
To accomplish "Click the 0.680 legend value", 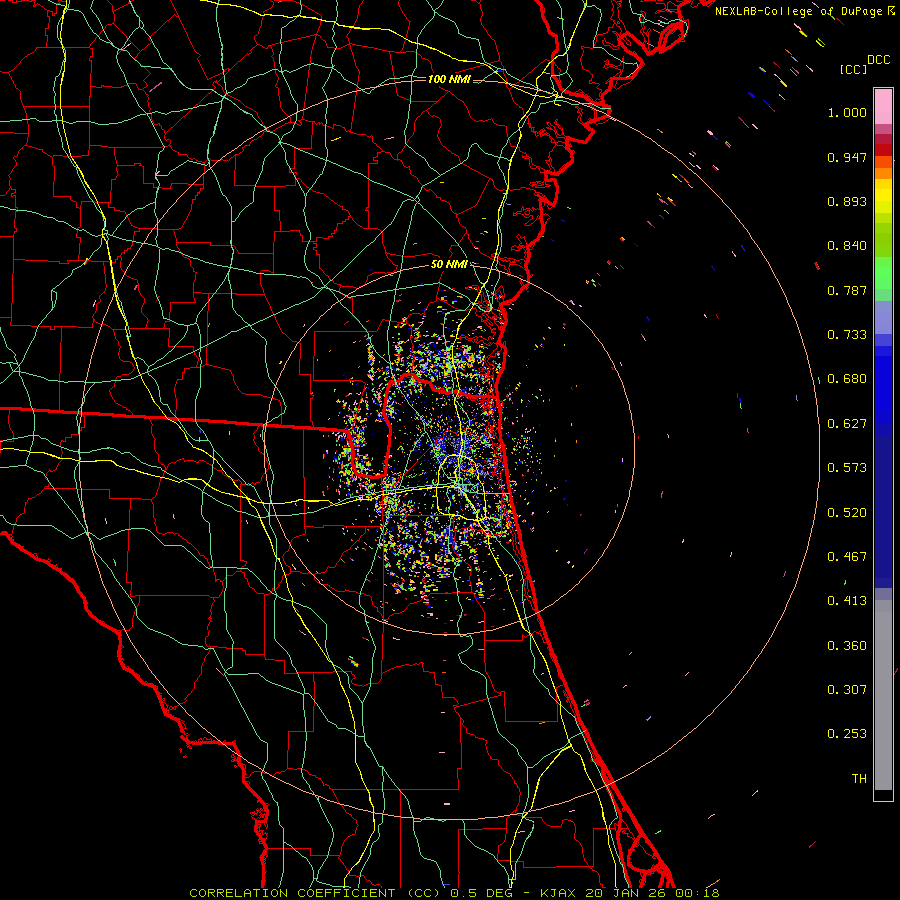I will tap(847, 379).
